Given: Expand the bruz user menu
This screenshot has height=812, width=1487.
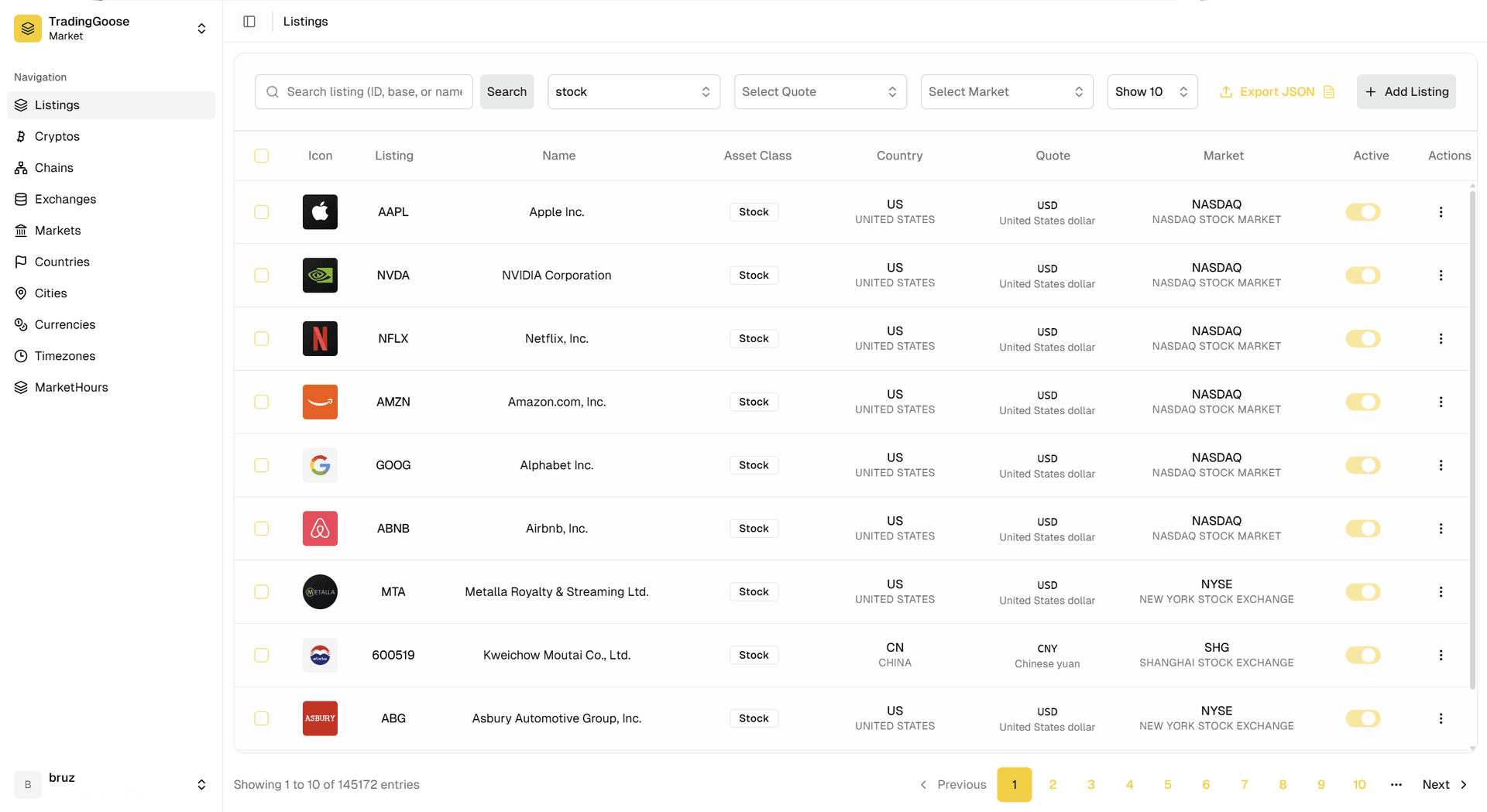Looking at the screenshot, I should click(201, 785).
